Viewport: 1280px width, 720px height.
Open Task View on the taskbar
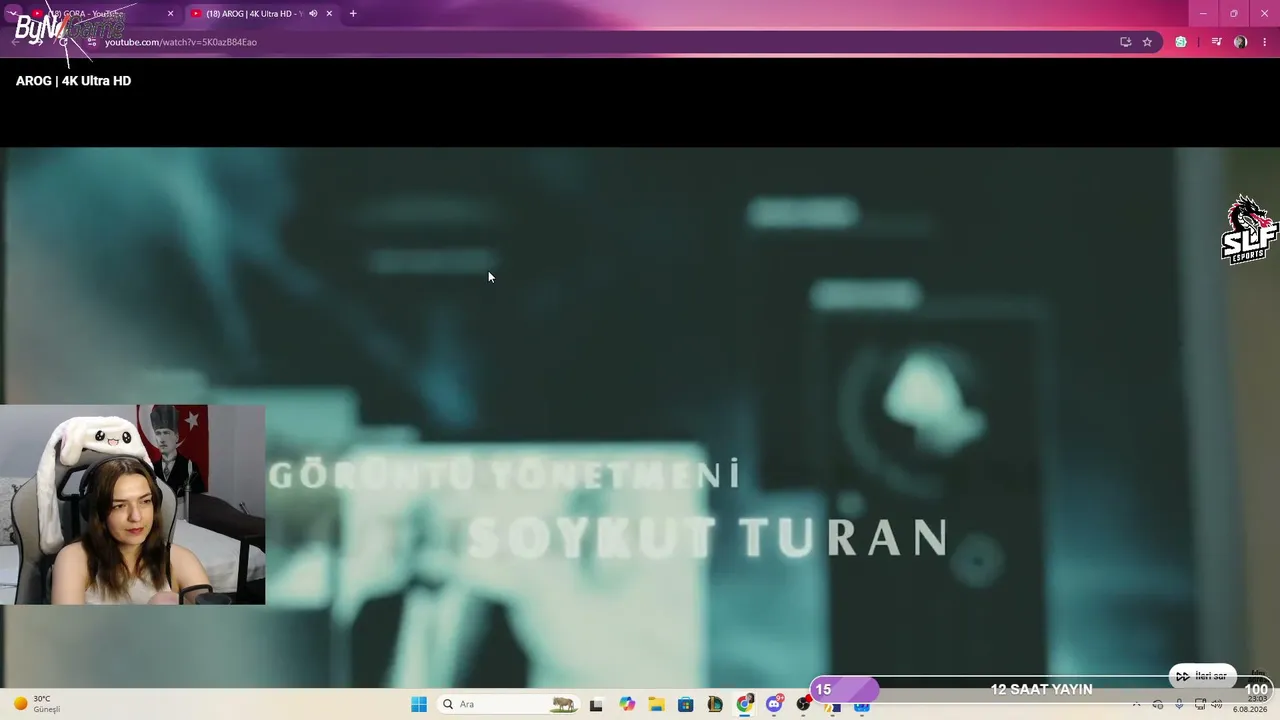[x=596, y=704]
